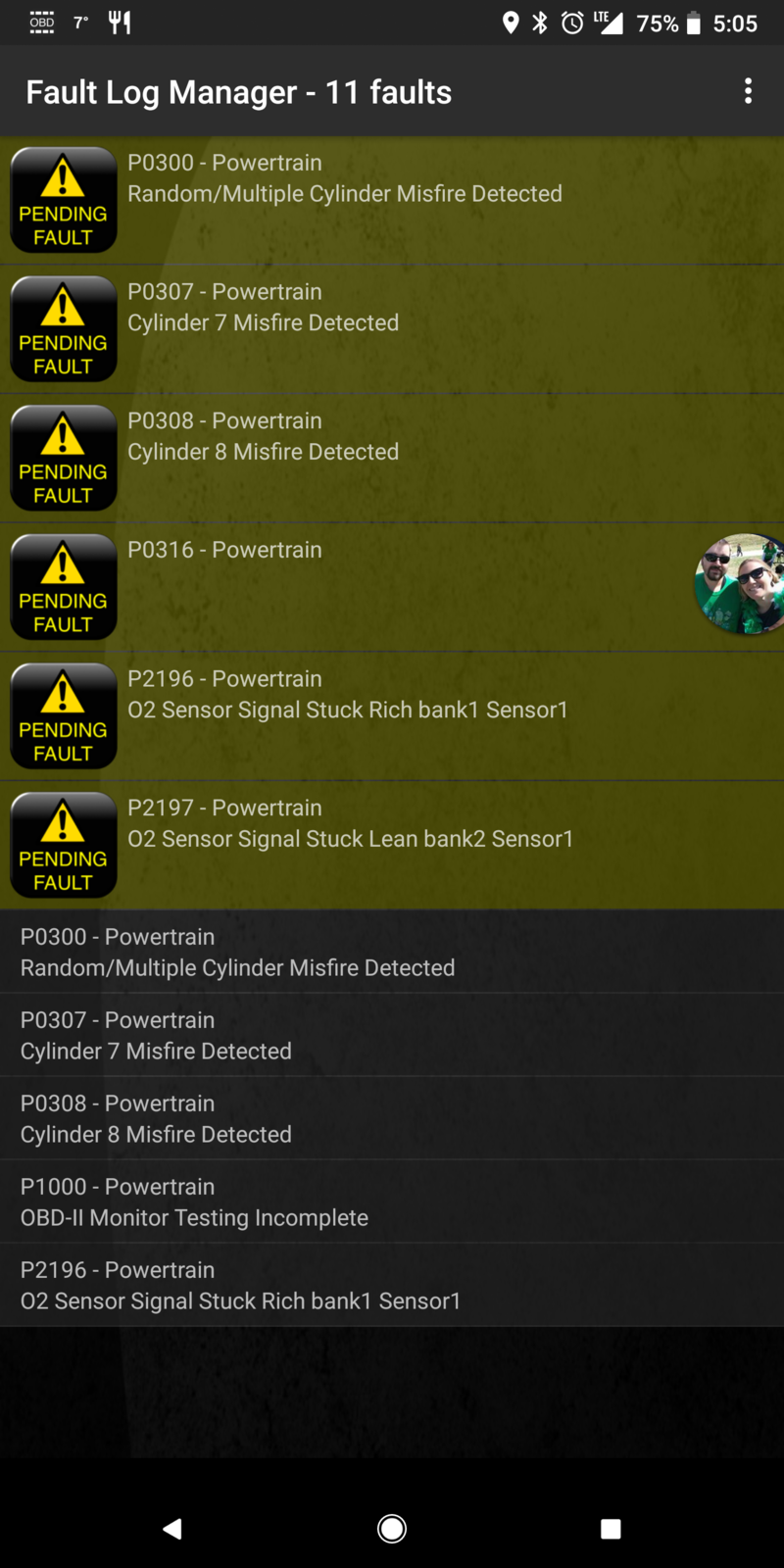This screenshot has height=1568, width=784.
Task: Tap the recent apps square button
Action: coord(611,1528)
